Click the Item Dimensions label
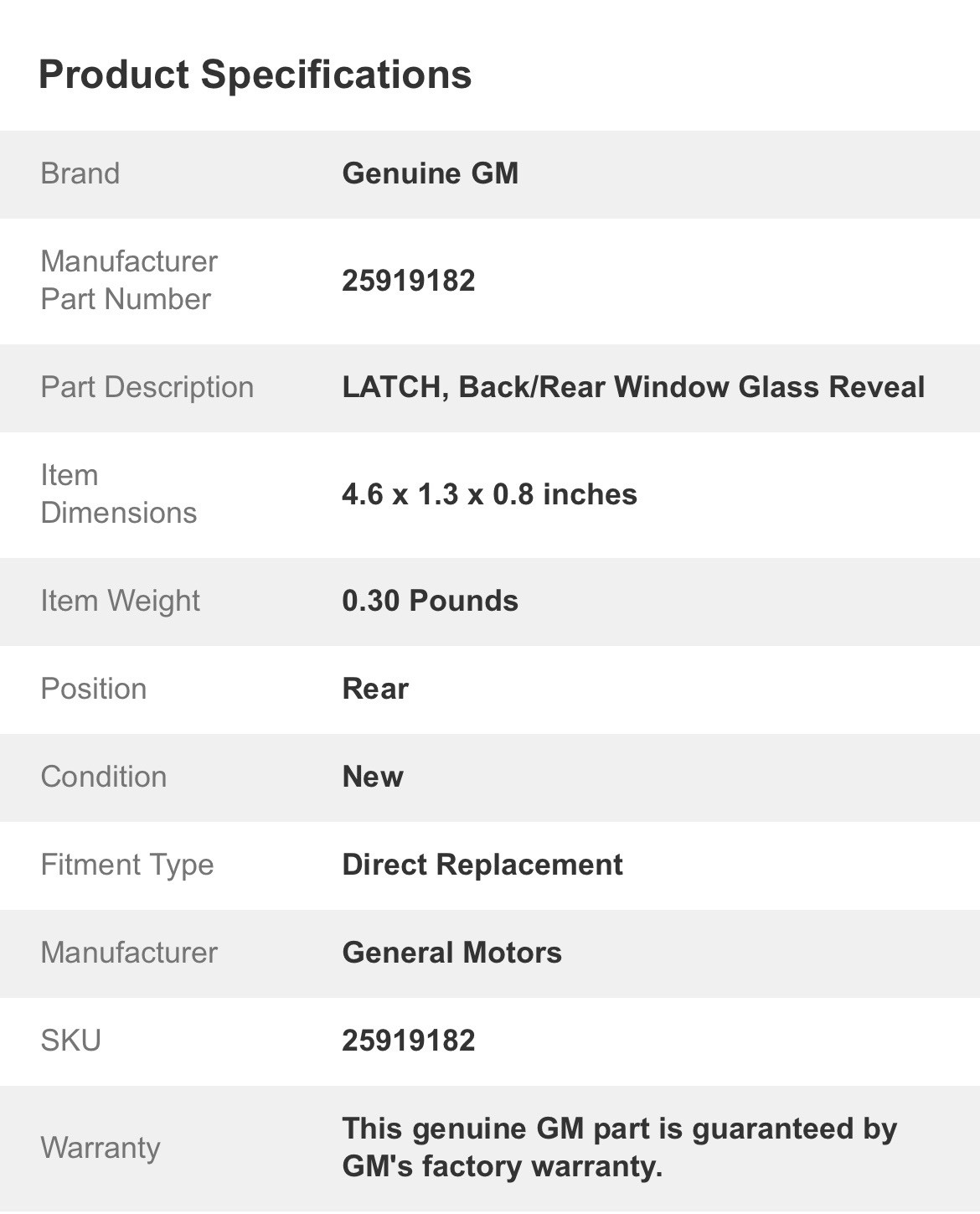 pos(119,494)
